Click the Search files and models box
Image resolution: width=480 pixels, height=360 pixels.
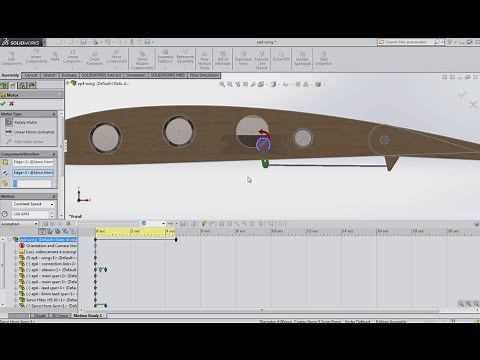410,42
